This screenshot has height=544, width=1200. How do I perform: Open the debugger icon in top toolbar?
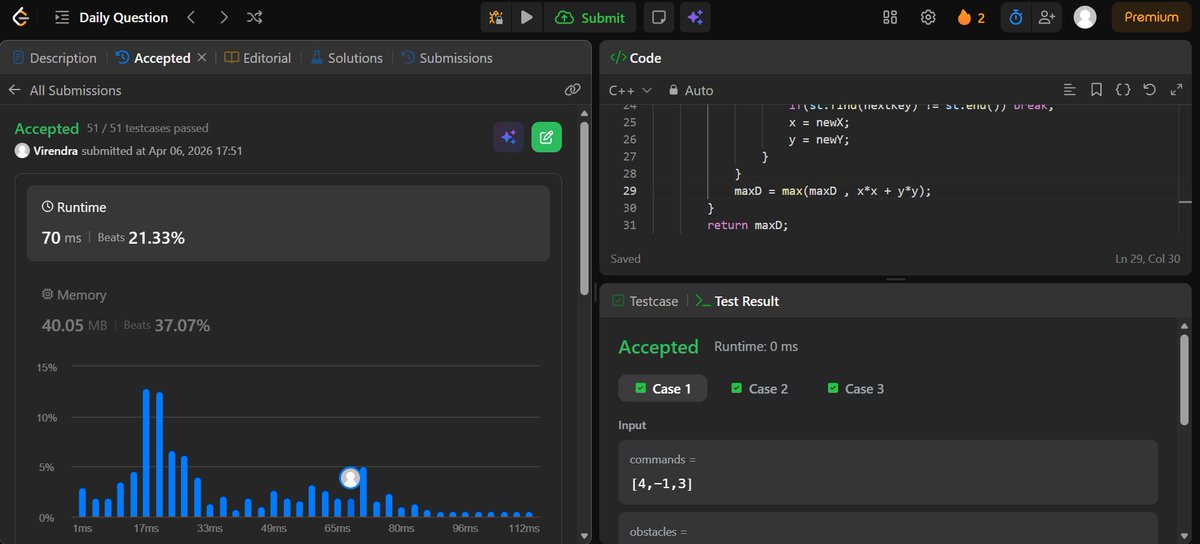[496, 17]
